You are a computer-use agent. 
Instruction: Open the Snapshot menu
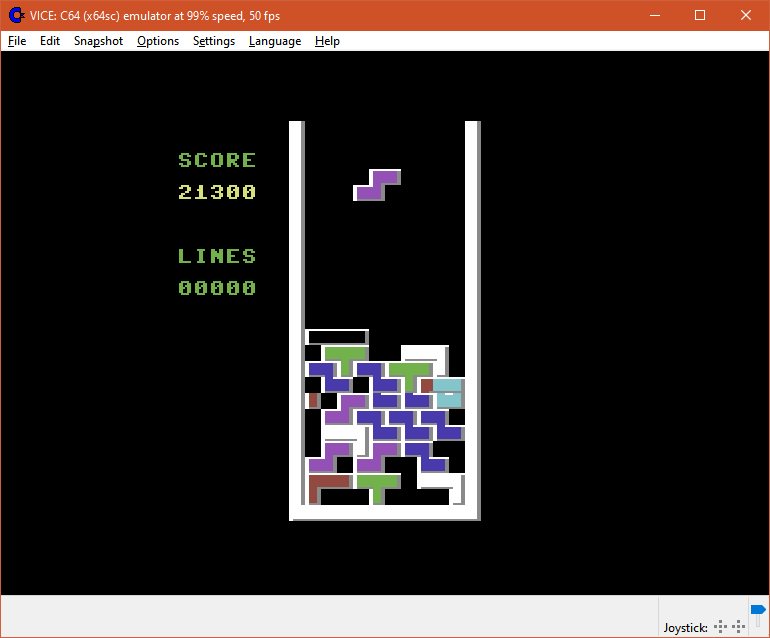point(98,41)
